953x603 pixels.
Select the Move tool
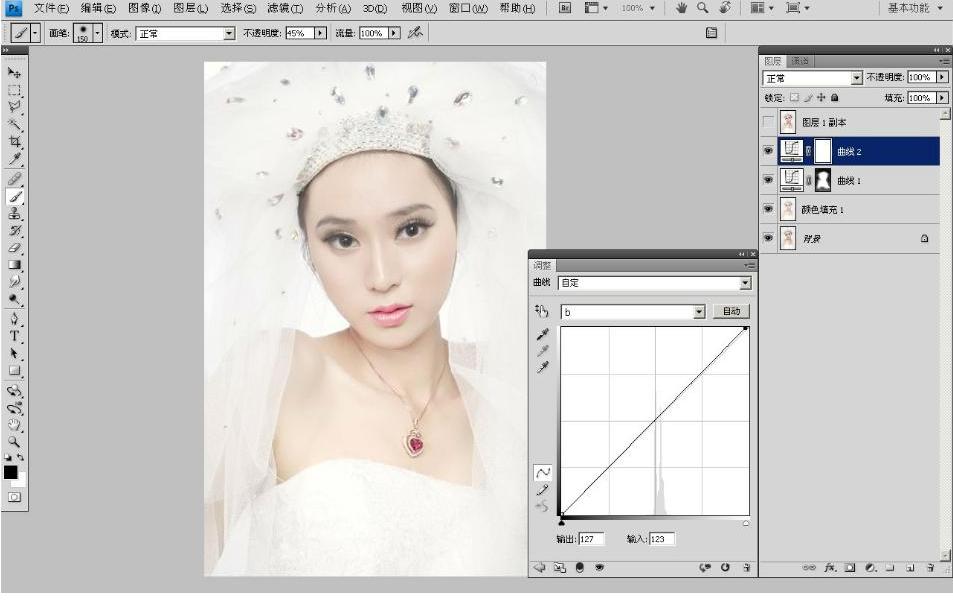tap(14, 72)
